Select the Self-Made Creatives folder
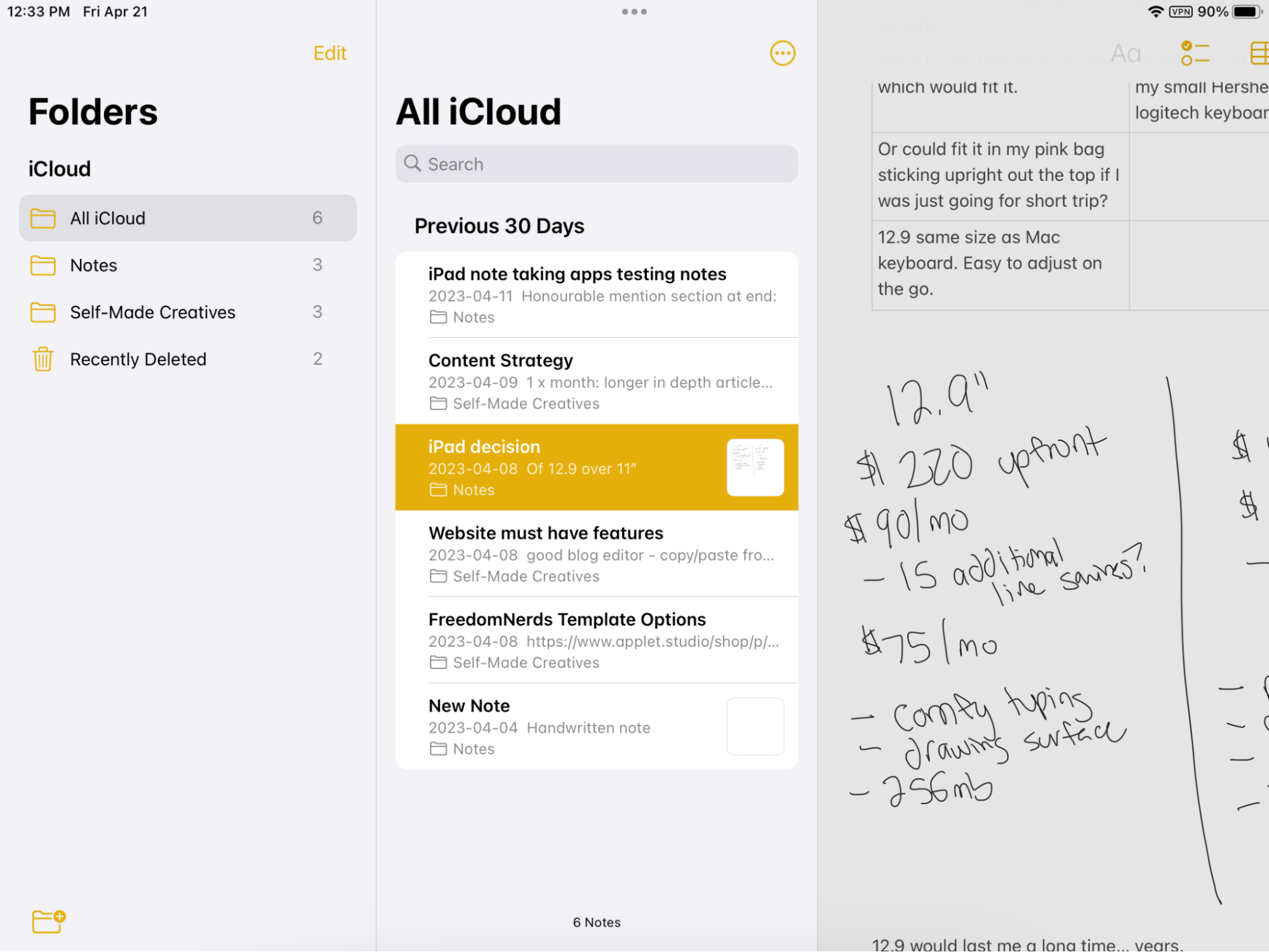Image resolution: width=1269 pixels, height=952 pixels. [152, 312]
